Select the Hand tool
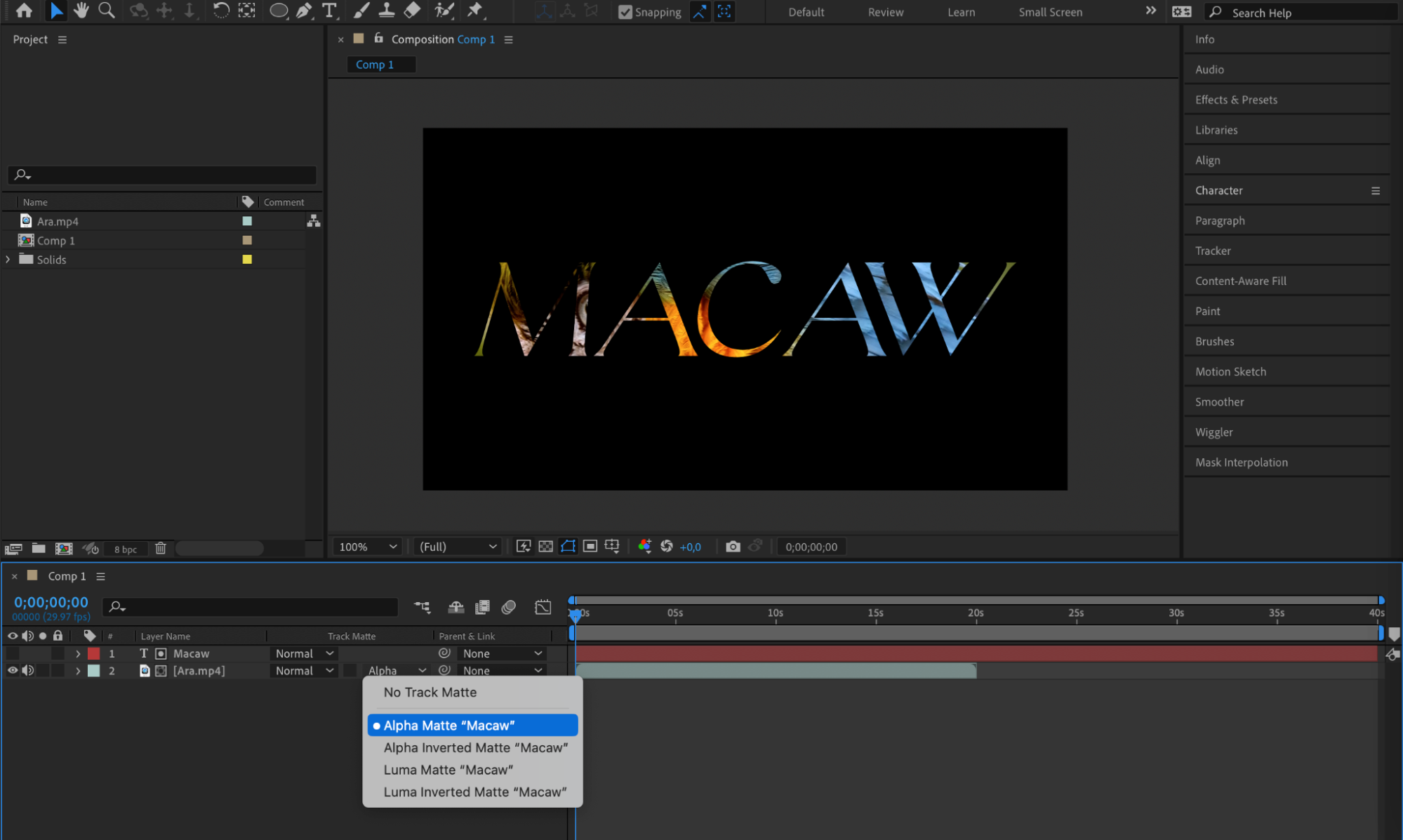 (81, 11)
